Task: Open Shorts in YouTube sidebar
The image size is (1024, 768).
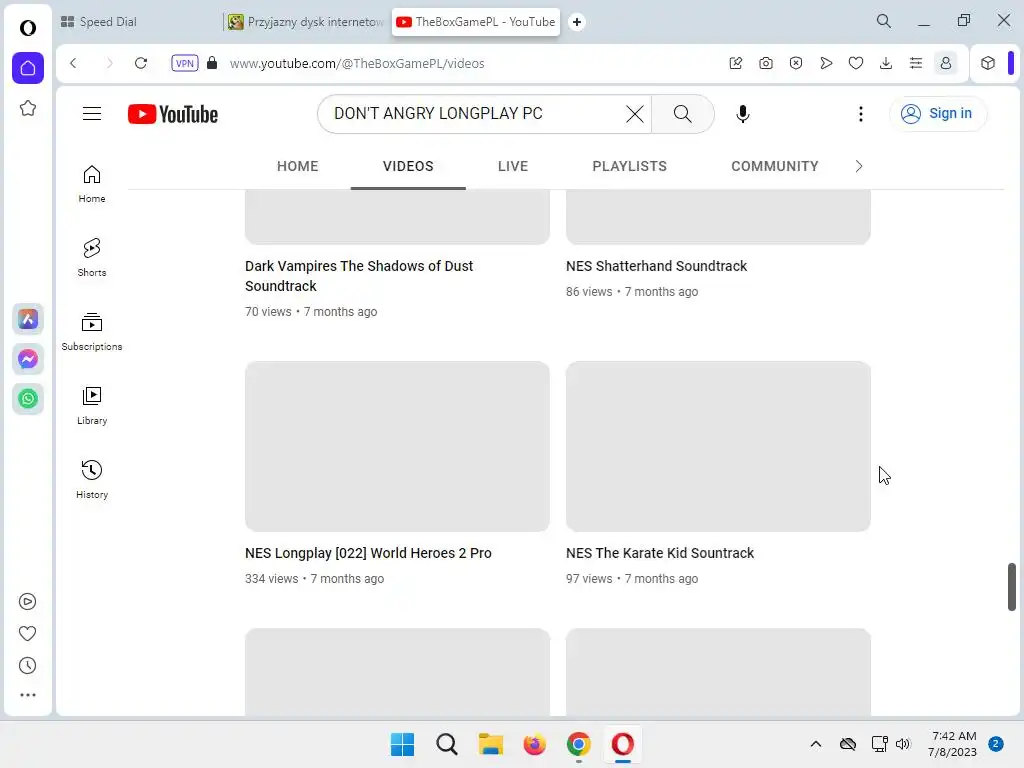Action: 91,258
